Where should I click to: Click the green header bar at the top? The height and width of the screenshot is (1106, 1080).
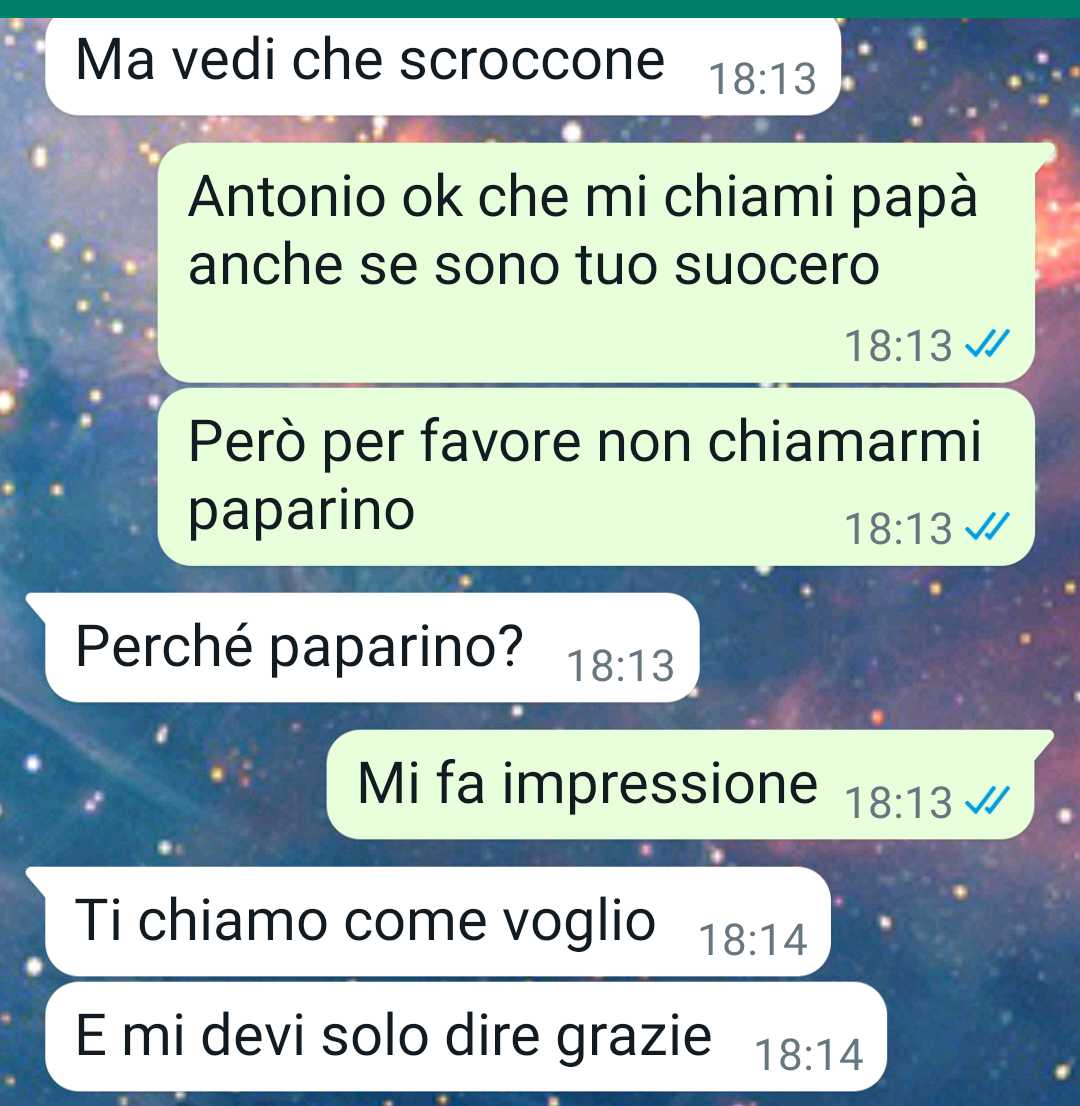(540, 8)
